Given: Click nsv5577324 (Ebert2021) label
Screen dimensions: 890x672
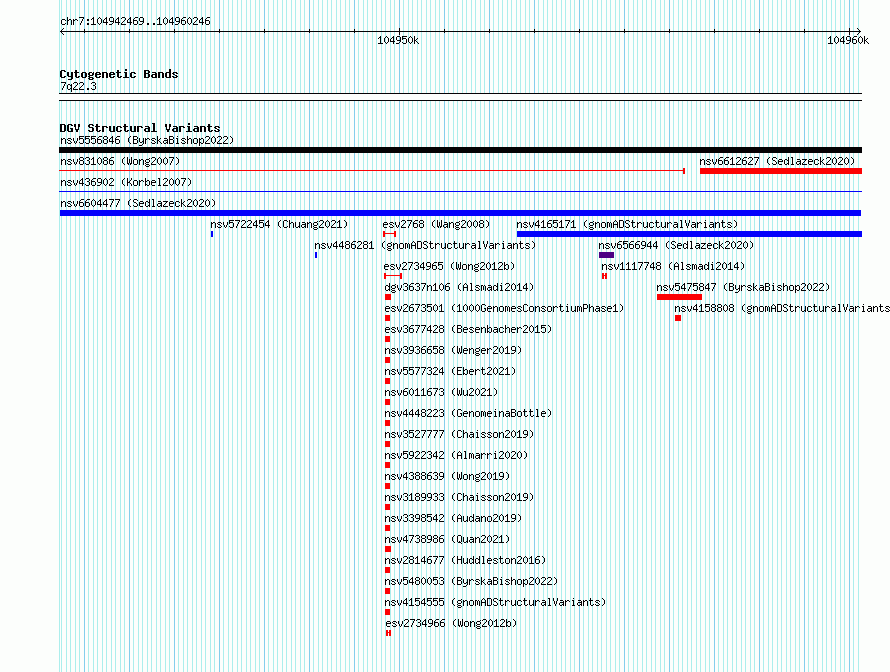Looking at the screenshot, I should [450, 371].
